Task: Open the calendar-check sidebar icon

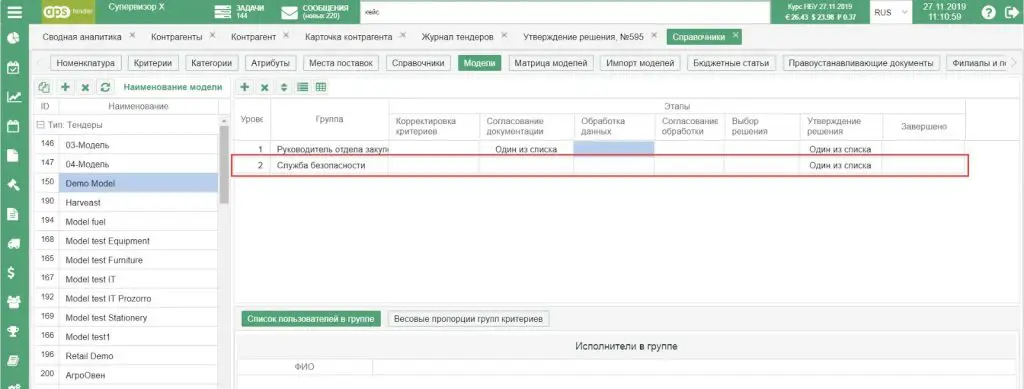Action: 12,67
